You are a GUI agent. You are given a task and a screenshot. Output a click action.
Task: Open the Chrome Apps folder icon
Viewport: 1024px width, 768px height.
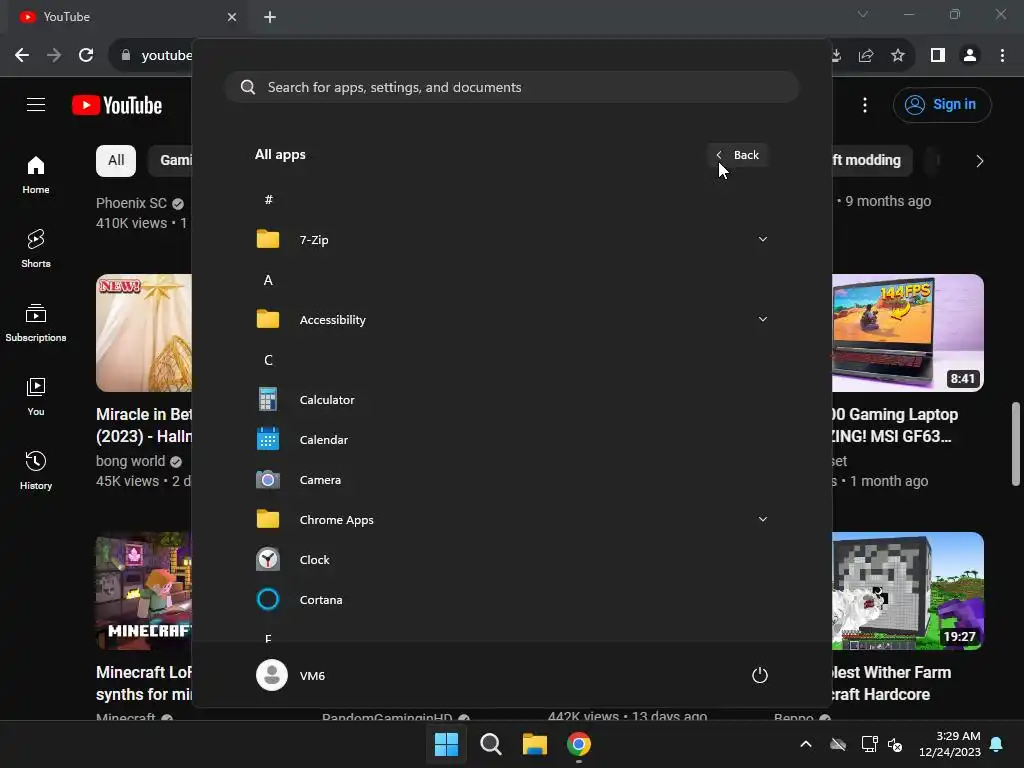[x=268, y=519]
